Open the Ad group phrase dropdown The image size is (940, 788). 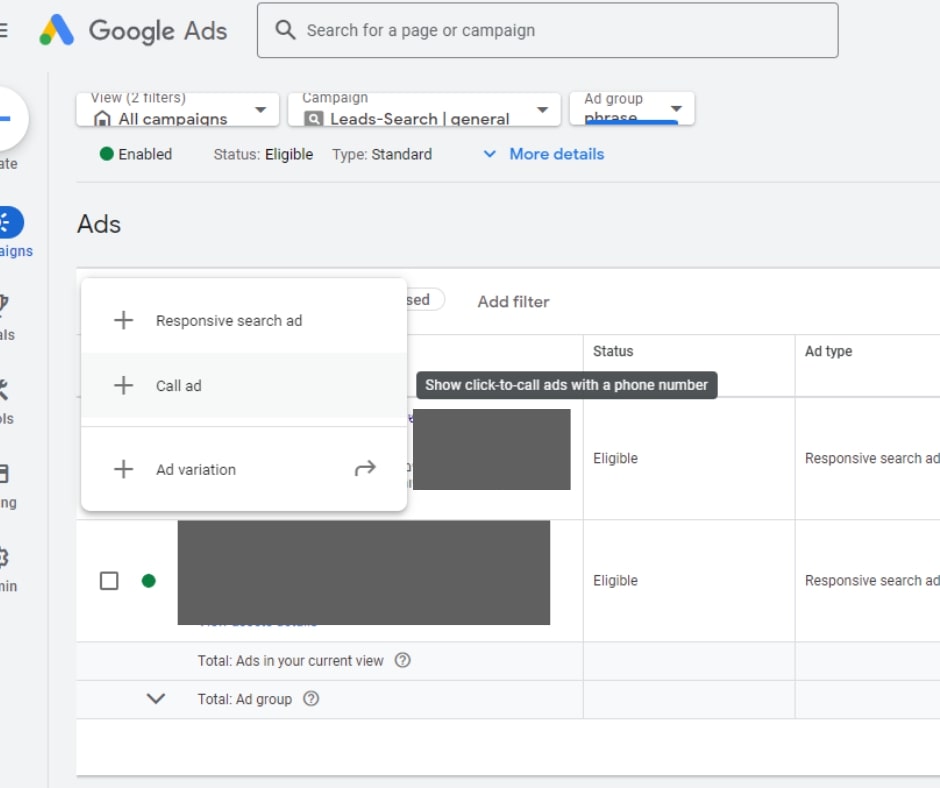[x=631, y=109]
